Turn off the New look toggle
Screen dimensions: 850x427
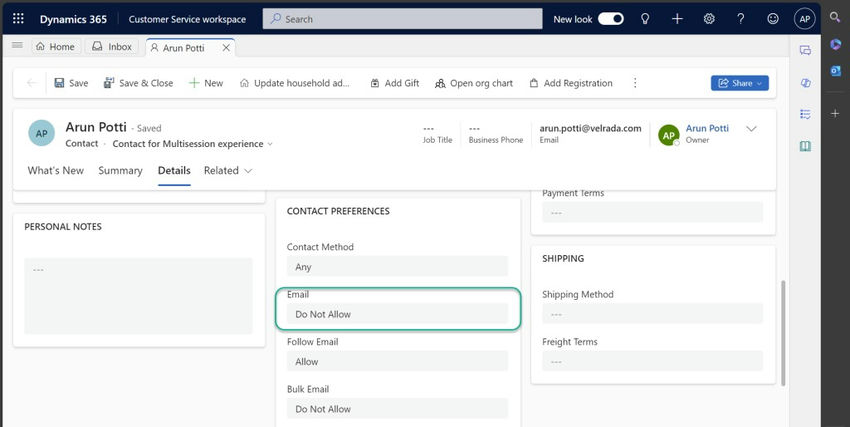click(x=611, y=19)
